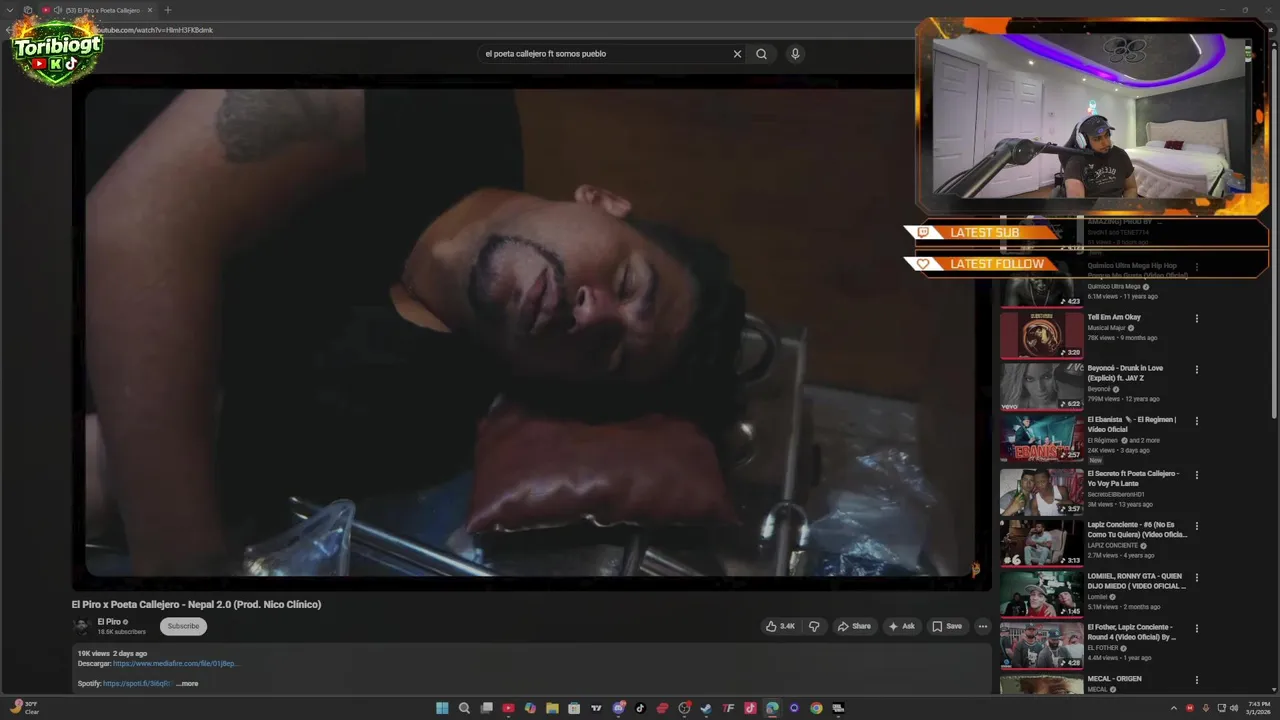Expand description with ...more
The image size is (1280, 720).
(187, 684)
